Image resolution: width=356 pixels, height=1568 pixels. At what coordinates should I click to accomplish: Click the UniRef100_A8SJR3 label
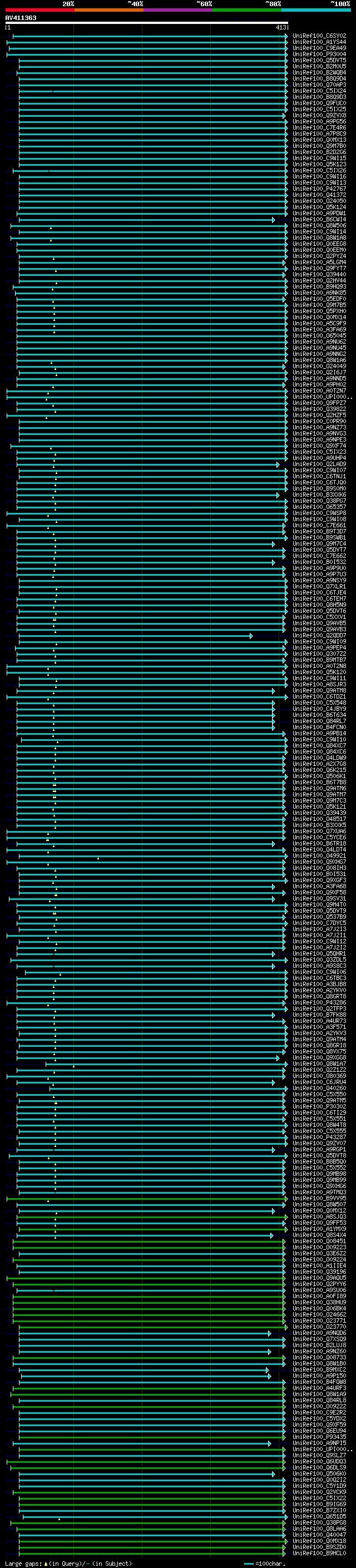tap(319, 684)
